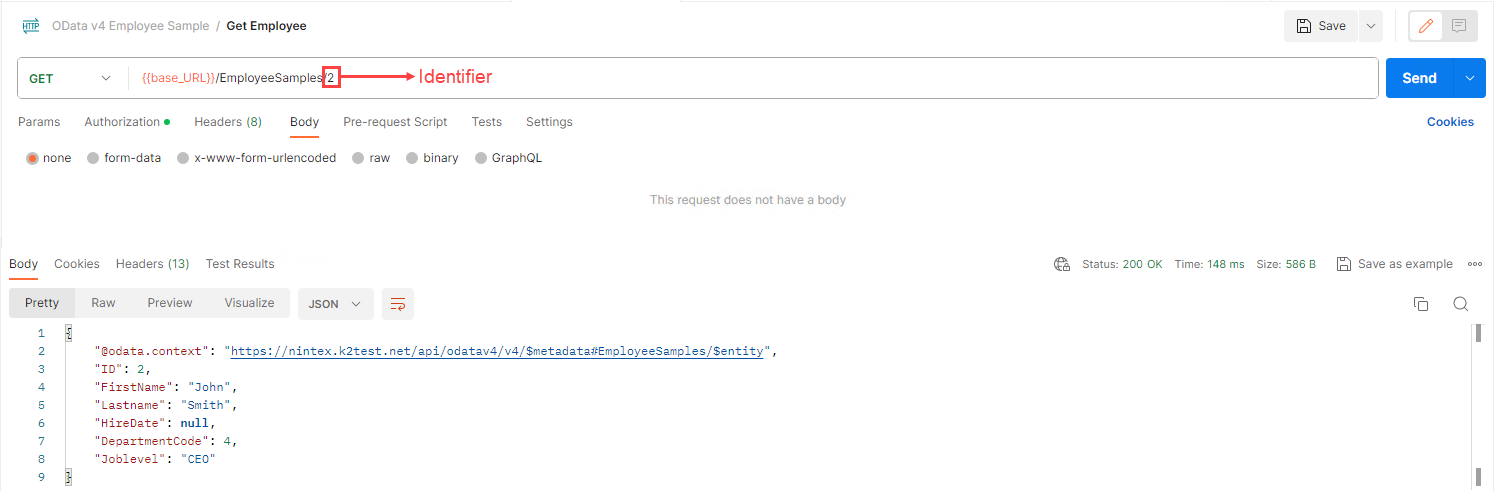
Task: Open the comments icon
Action: [x=1459, y=26]
